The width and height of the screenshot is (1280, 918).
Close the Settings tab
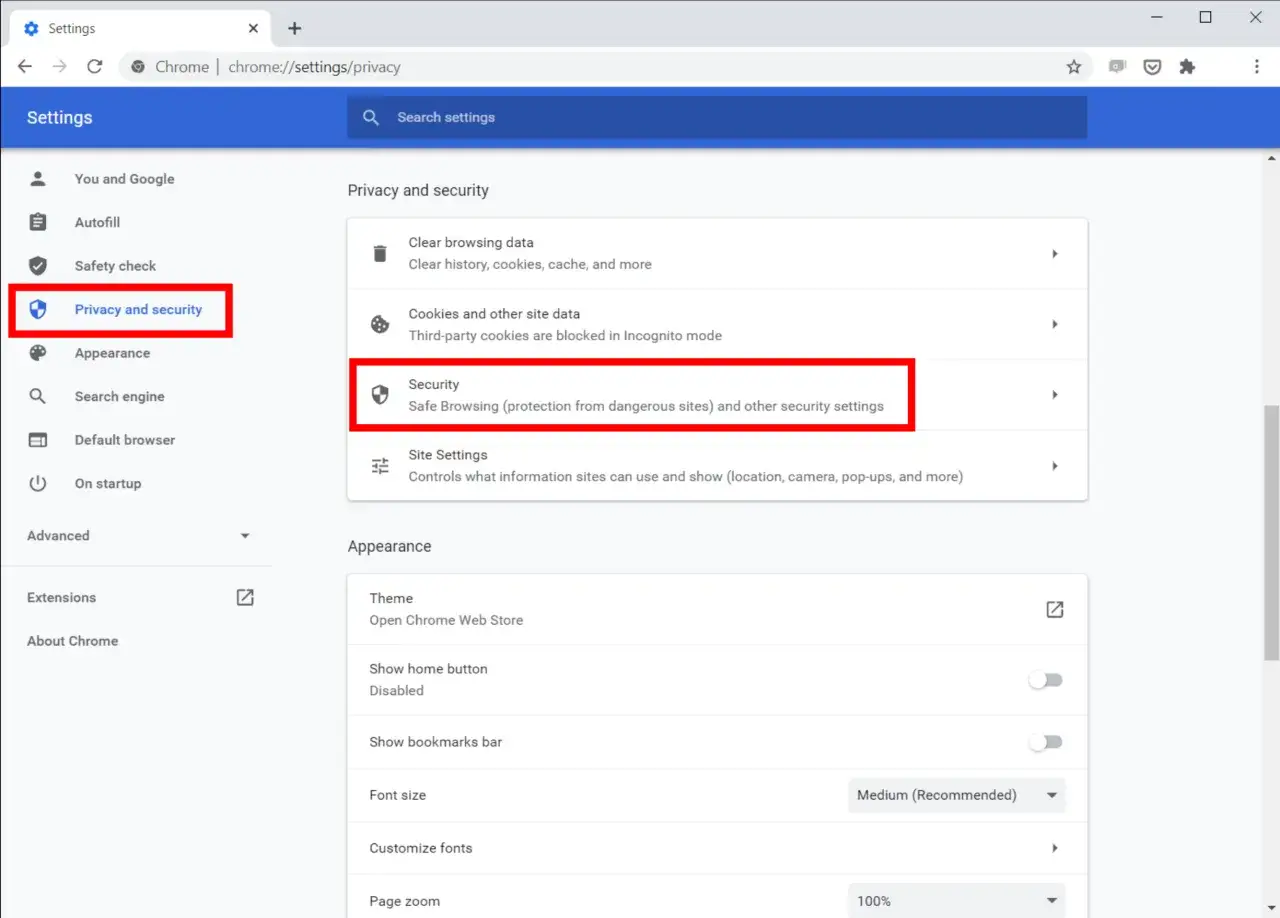[x=252, y=28]
